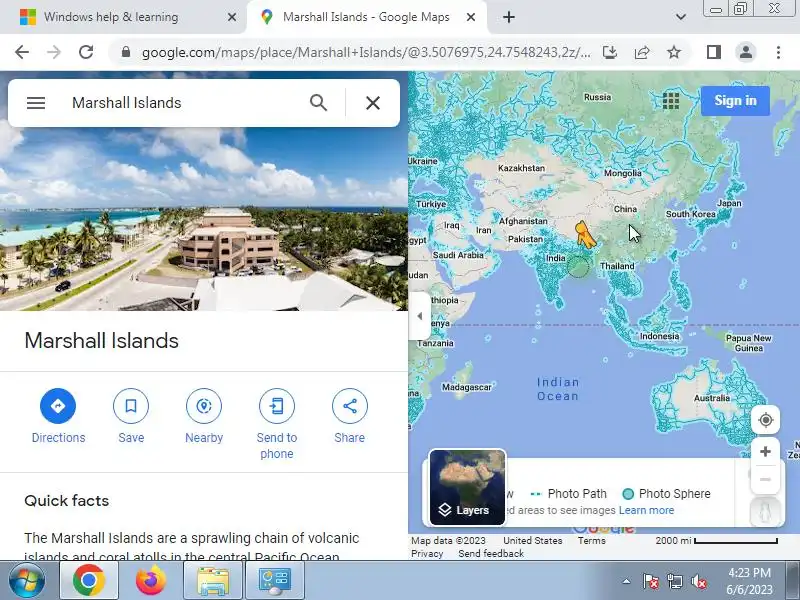800x600 pixels.
Task: Clear the Marshall Islands search
Action: (373, 103)
